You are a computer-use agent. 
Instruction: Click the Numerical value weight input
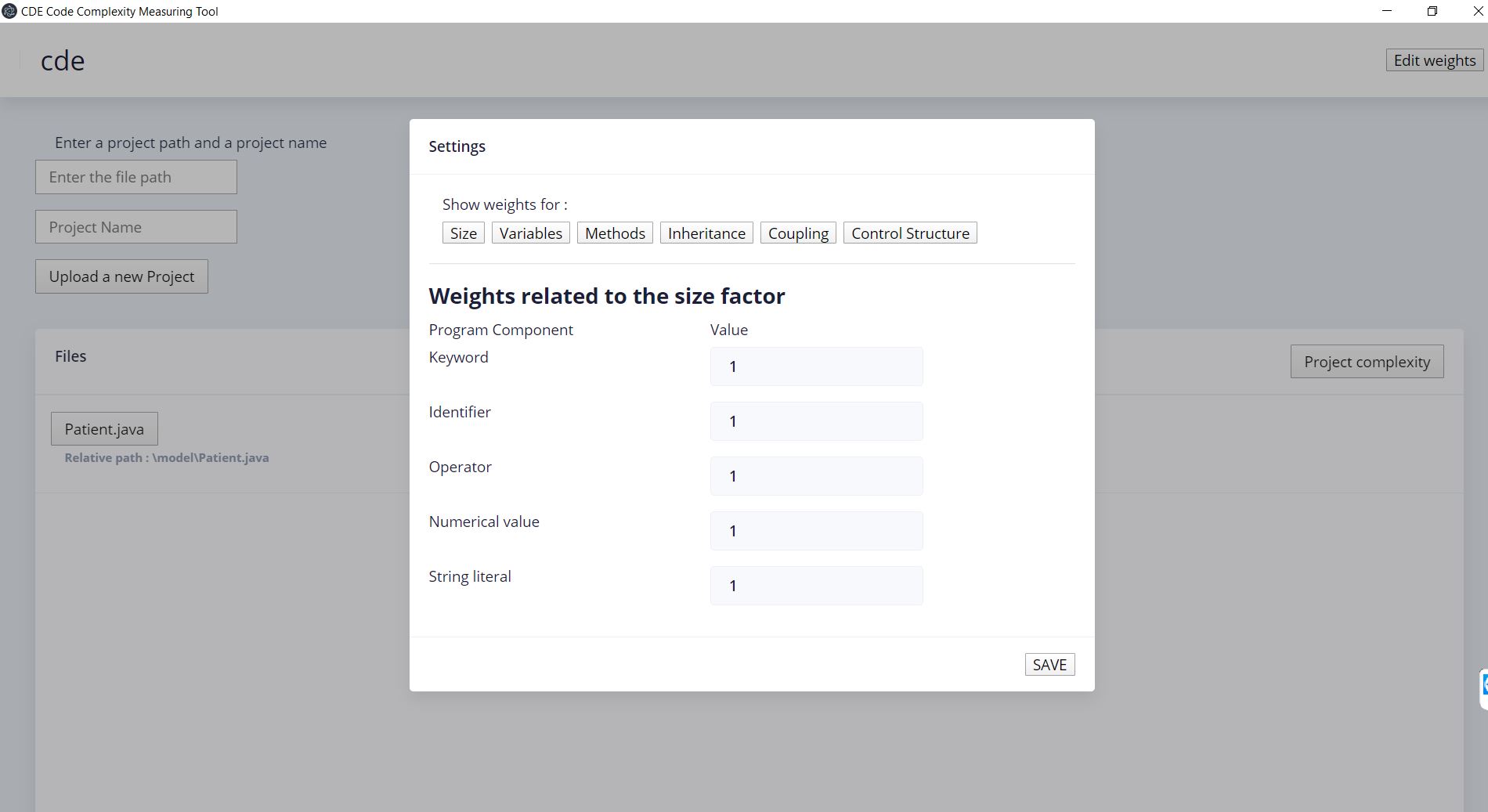pyautogui.click(x=816, y=530)
